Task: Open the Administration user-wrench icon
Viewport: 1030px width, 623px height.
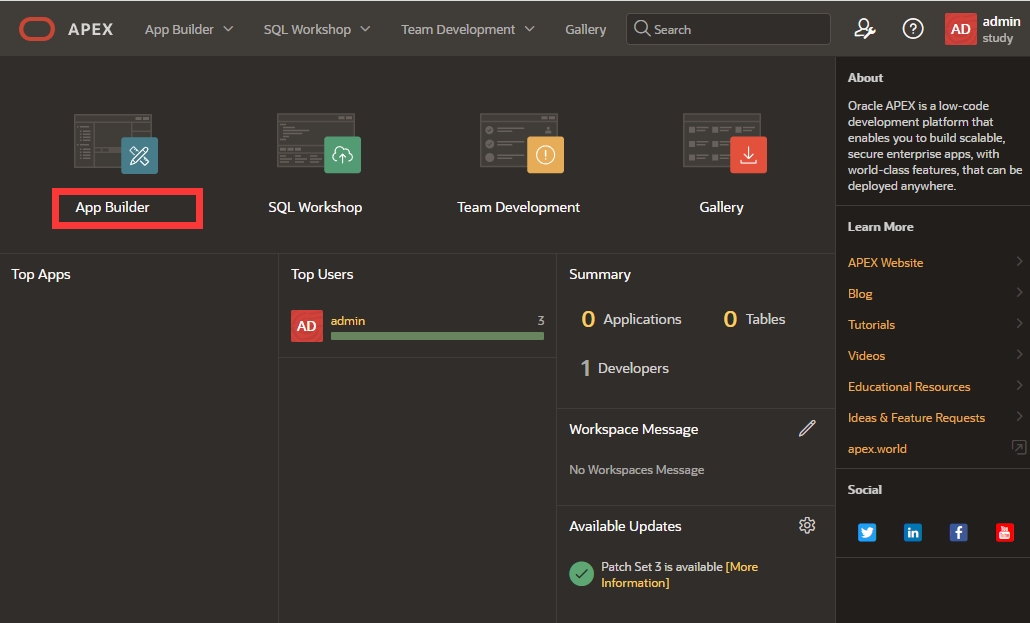Action: (865, 29)
